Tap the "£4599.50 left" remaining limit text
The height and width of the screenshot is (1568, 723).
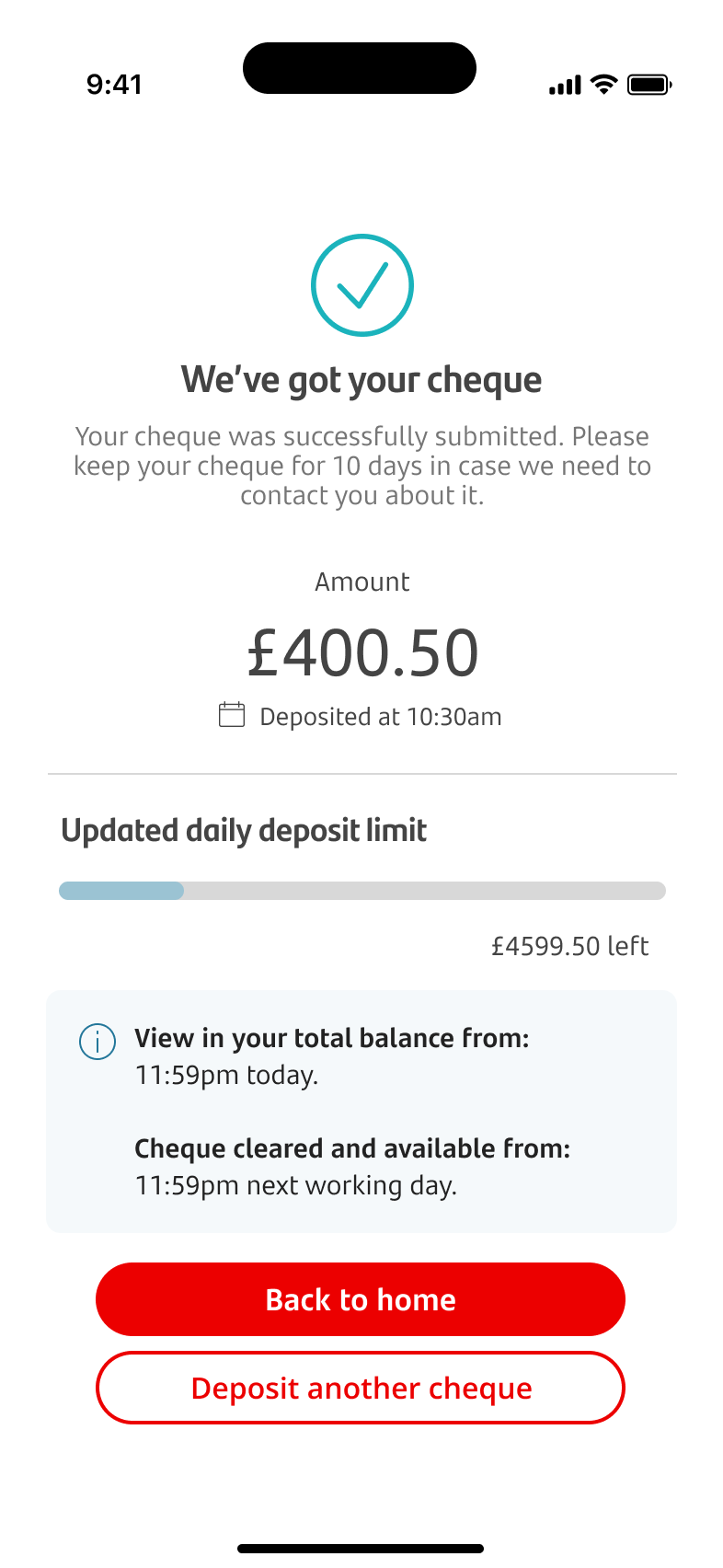tap(569, 946)
